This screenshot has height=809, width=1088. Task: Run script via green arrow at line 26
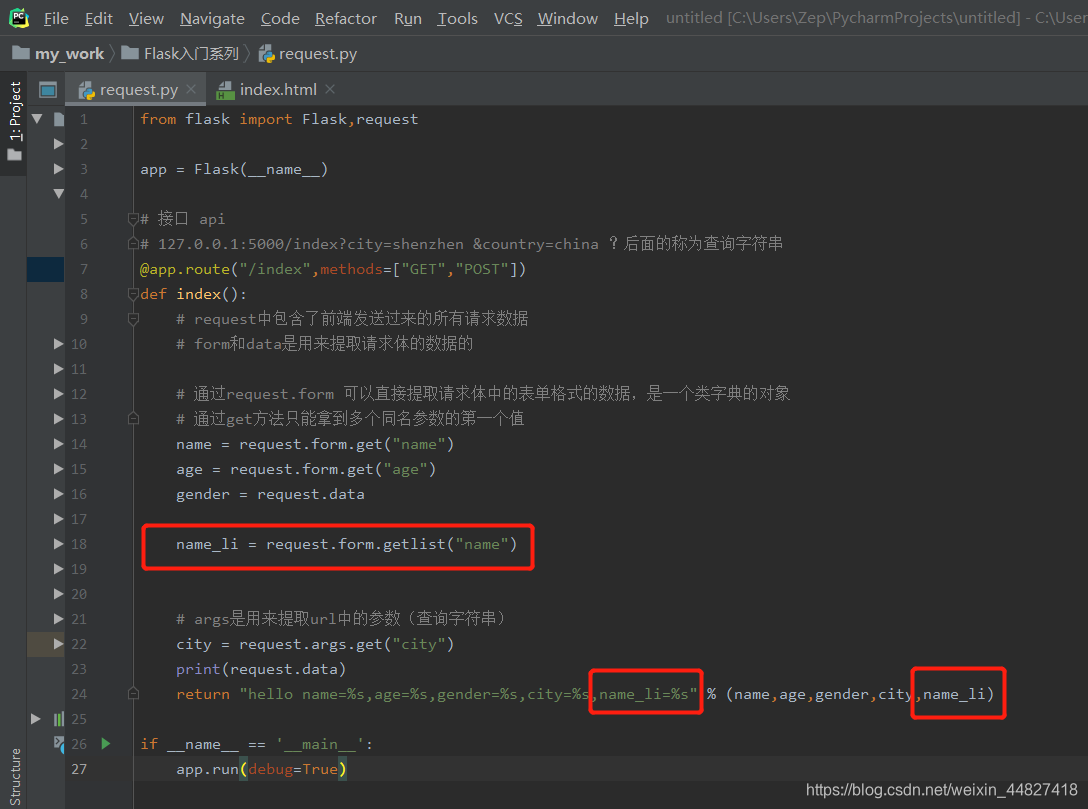click(106, 743)
